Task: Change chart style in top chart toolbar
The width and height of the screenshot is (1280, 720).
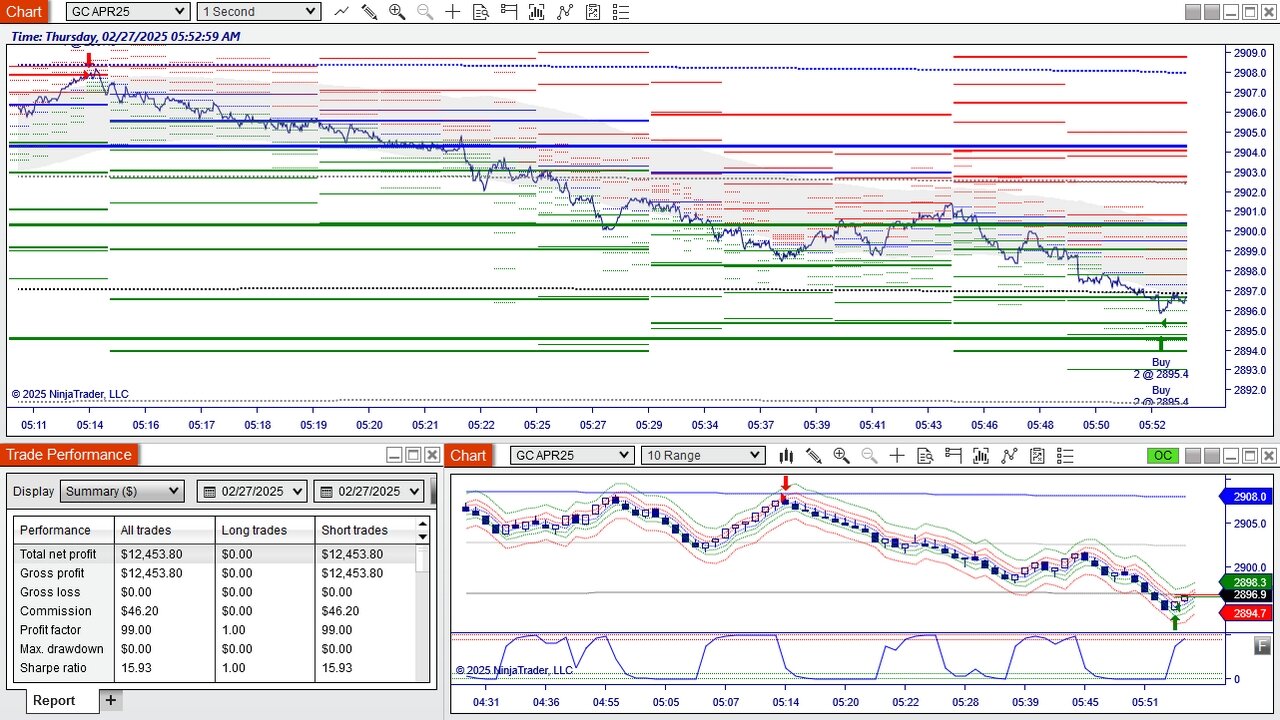Action: pyautogui.click(x=342, y=12)
